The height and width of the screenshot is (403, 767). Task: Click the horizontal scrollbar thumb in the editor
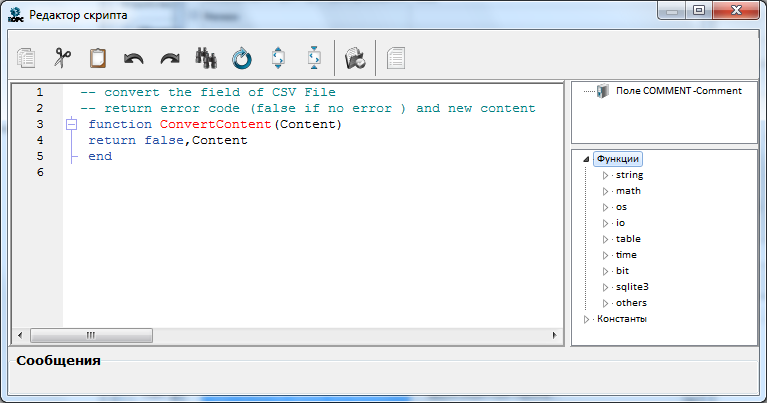tap(91, 336)
